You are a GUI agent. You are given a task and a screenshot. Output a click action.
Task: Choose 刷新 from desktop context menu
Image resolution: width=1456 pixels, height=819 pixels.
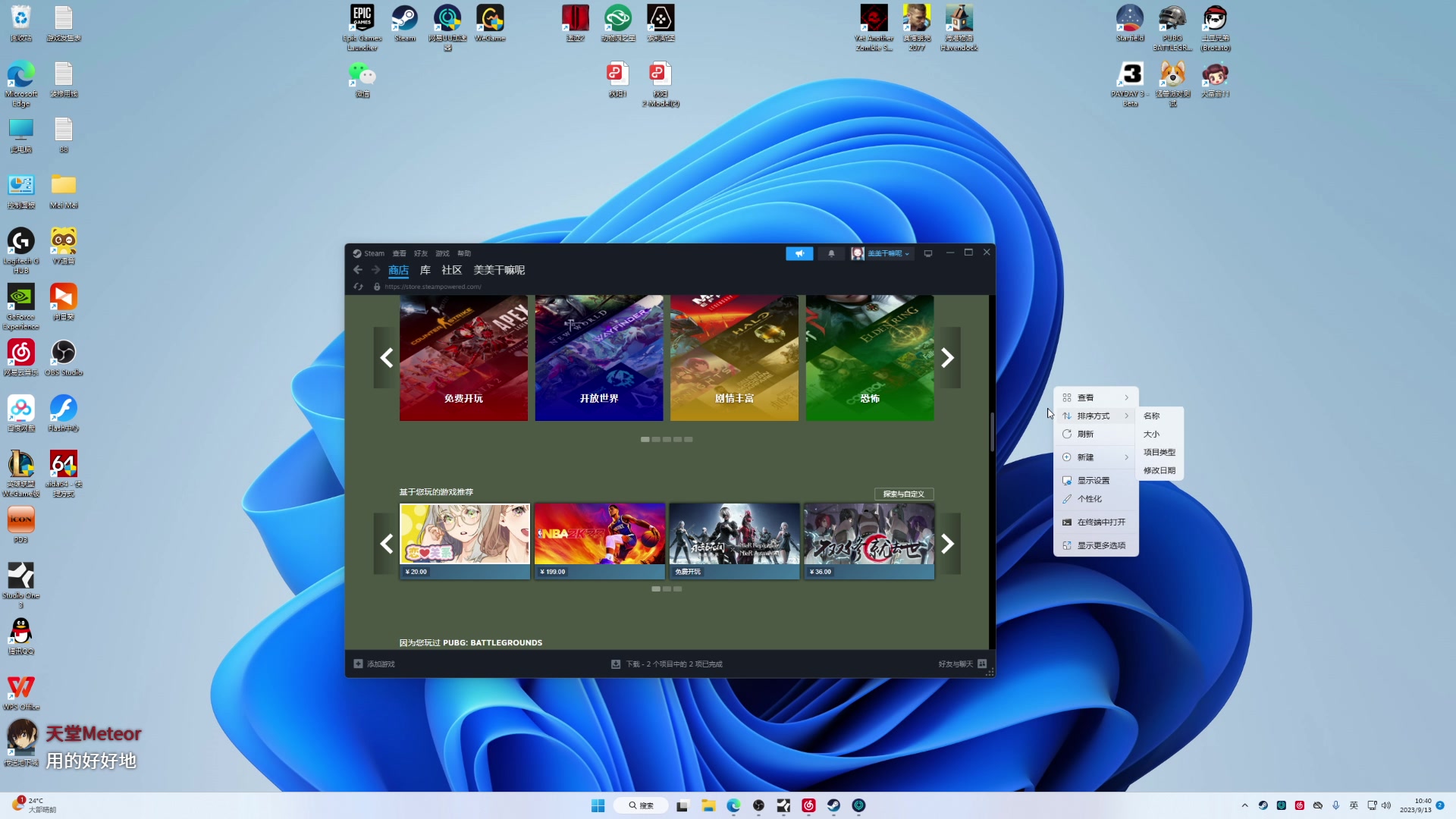pyautogui.click(x=1096, y=434)
